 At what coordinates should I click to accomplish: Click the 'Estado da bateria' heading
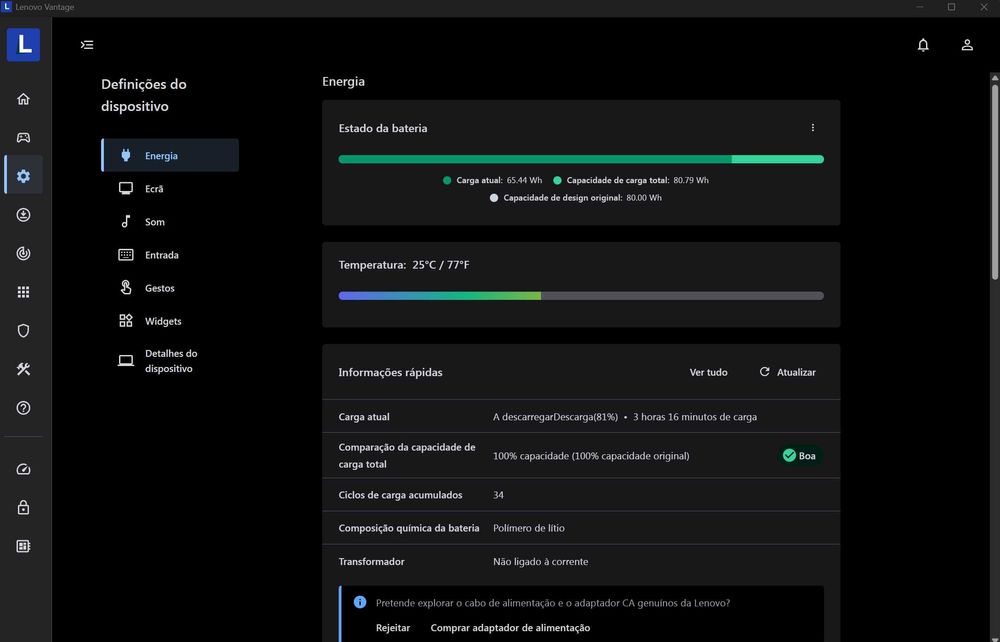383,128
